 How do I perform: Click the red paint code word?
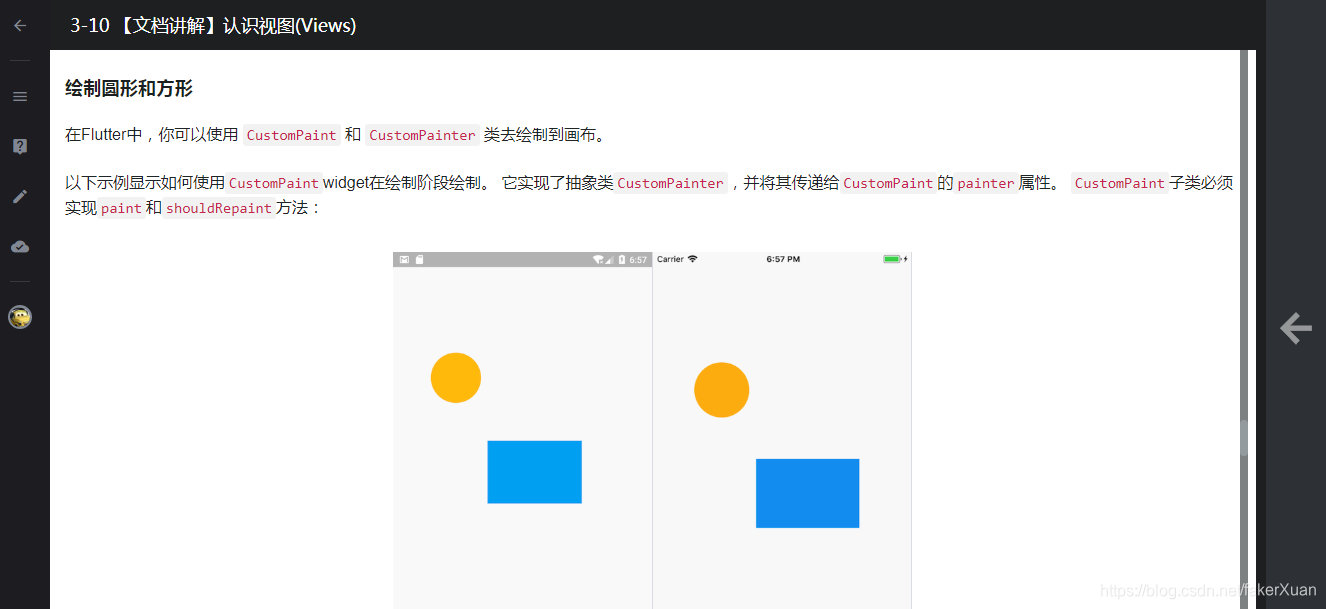tap(121, 208)
